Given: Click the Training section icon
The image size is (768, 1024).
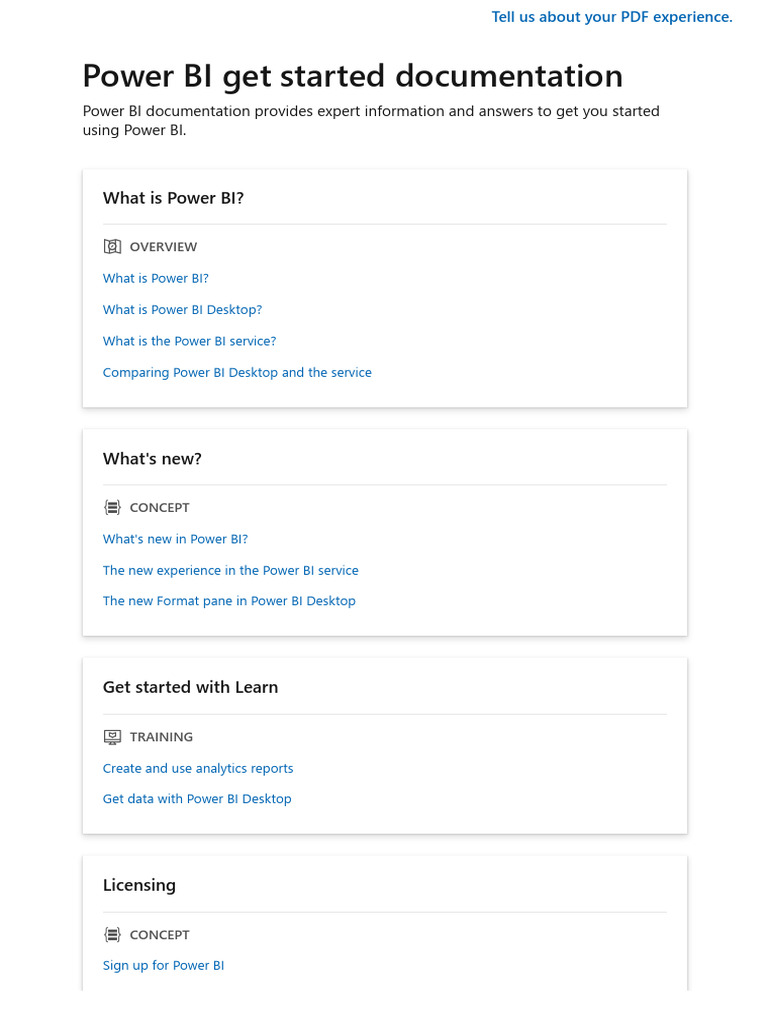Looking at the screenshot, I should pos(112,737).
